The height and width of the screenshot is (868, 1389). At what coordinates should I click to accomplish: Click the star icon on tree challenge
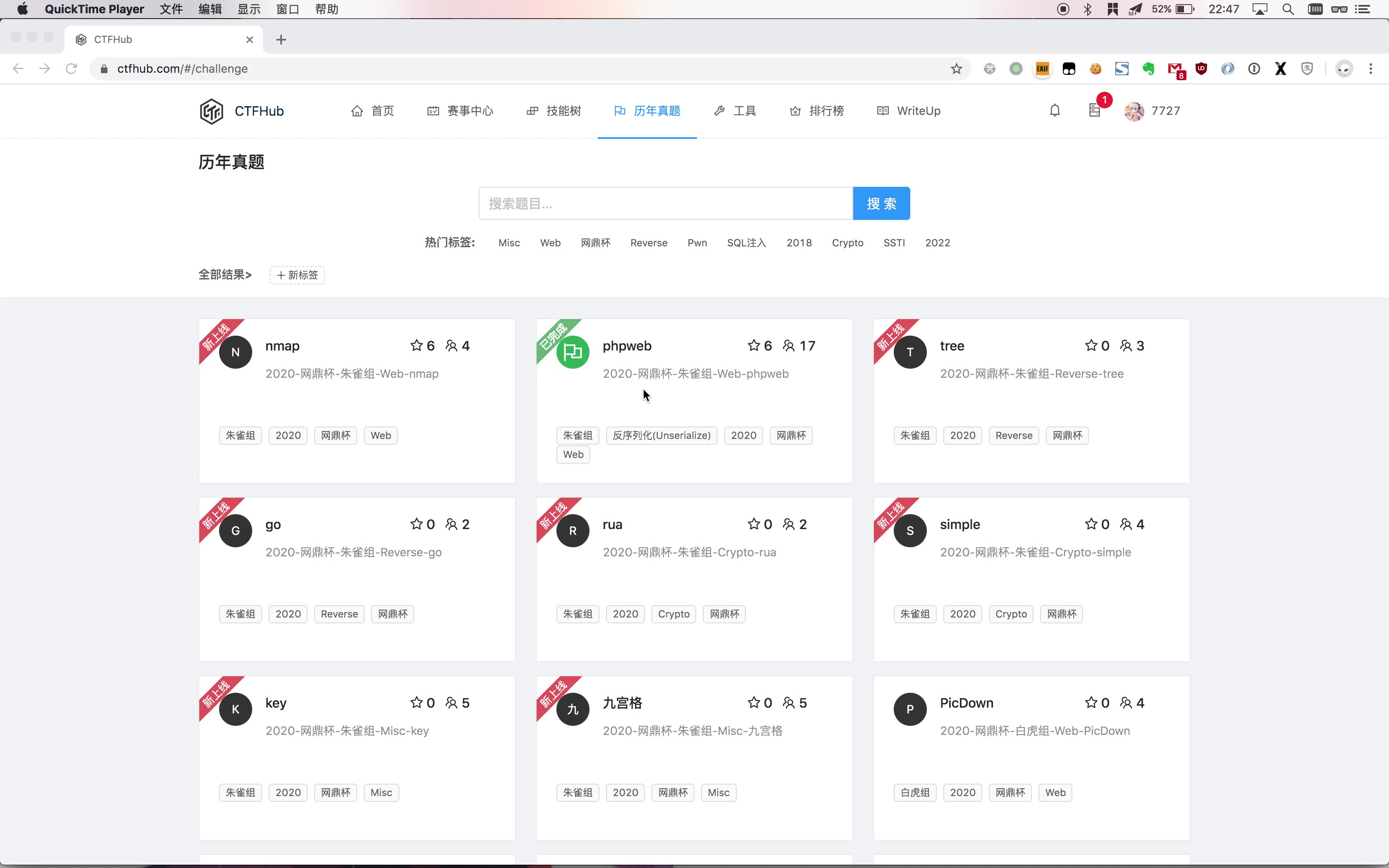tap(1091, 345)
